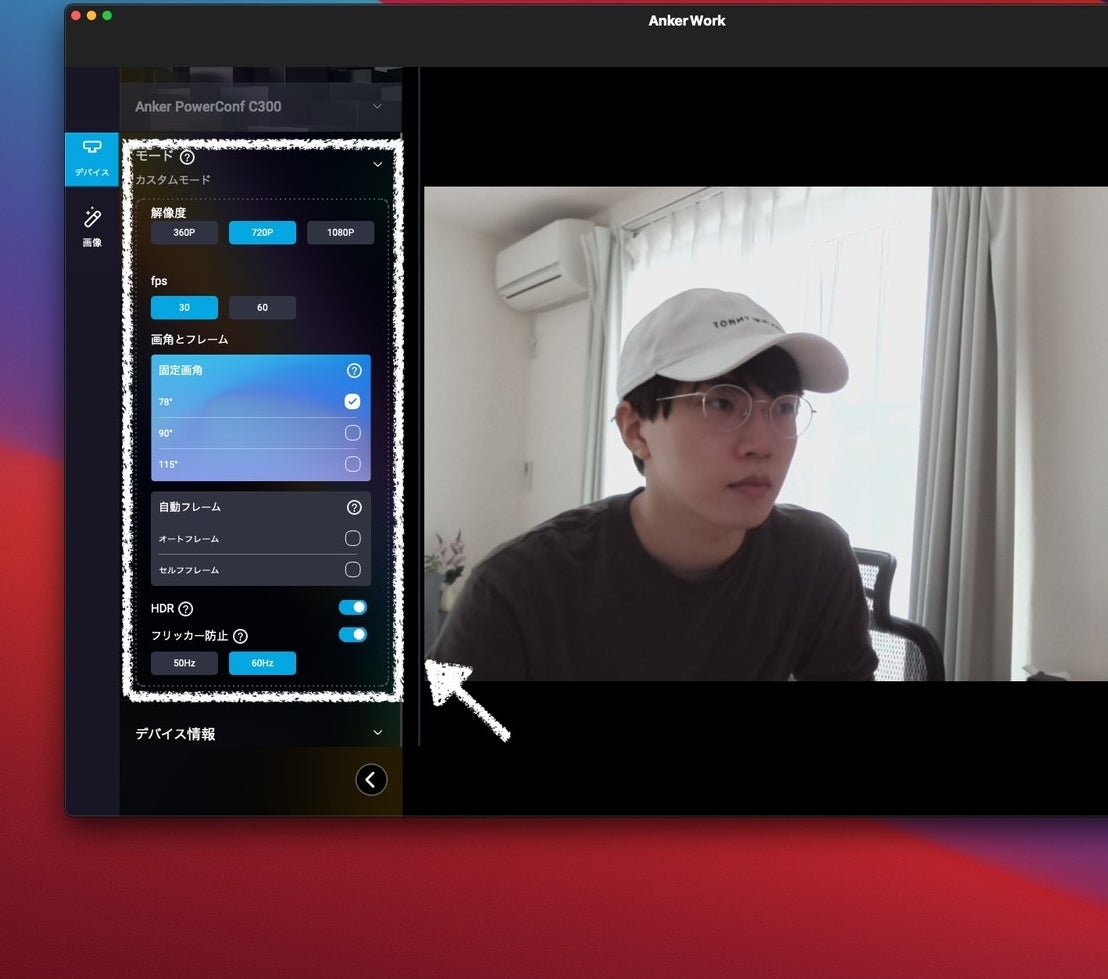The height and width of the screenshot is (979, 1108).
Task: Click help icon in 固定画角 panel
Action: (x=353, y=371)
